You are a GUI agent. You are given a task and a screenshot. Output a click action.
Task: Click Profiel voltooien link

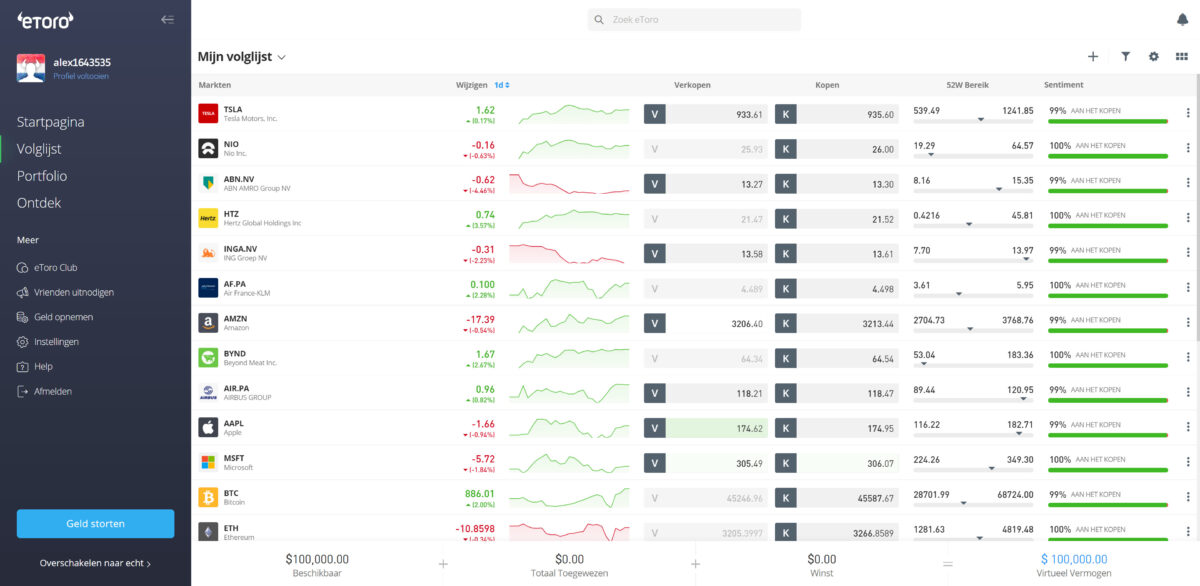pos(81,76)
